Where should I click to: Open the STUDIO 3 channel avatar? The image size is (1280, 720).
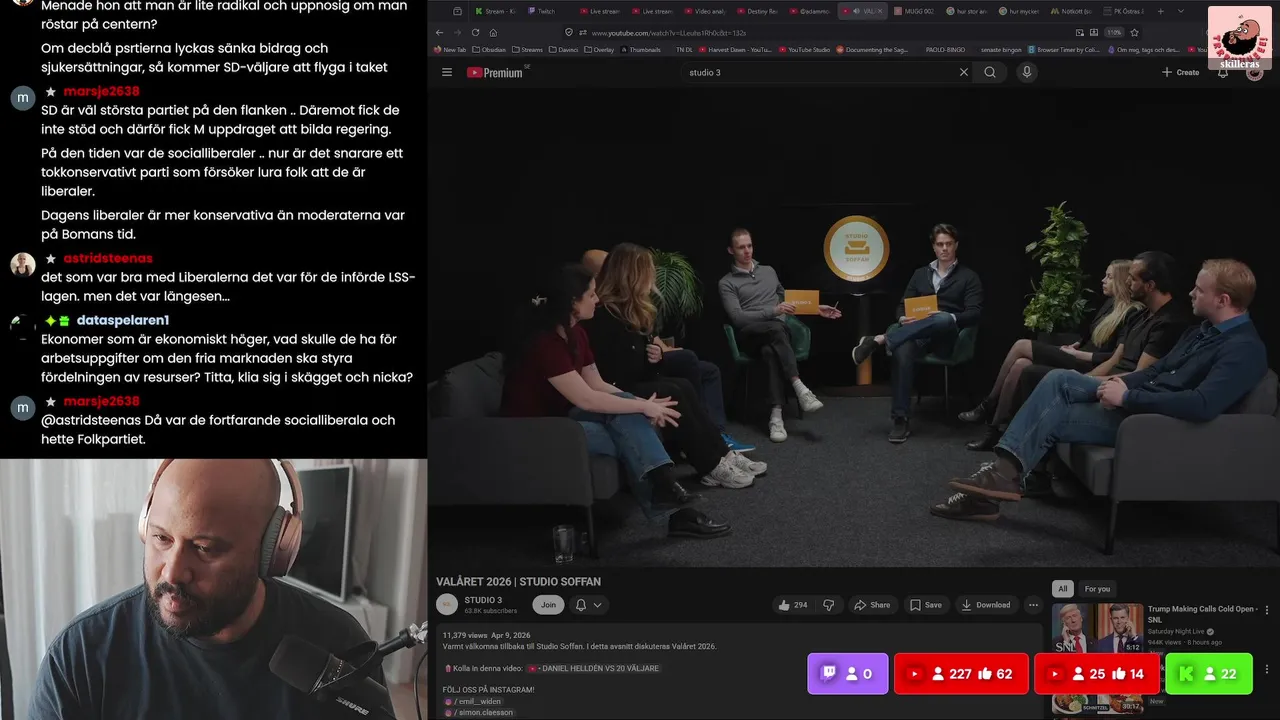pyautogui.click(x=447, y=604)
